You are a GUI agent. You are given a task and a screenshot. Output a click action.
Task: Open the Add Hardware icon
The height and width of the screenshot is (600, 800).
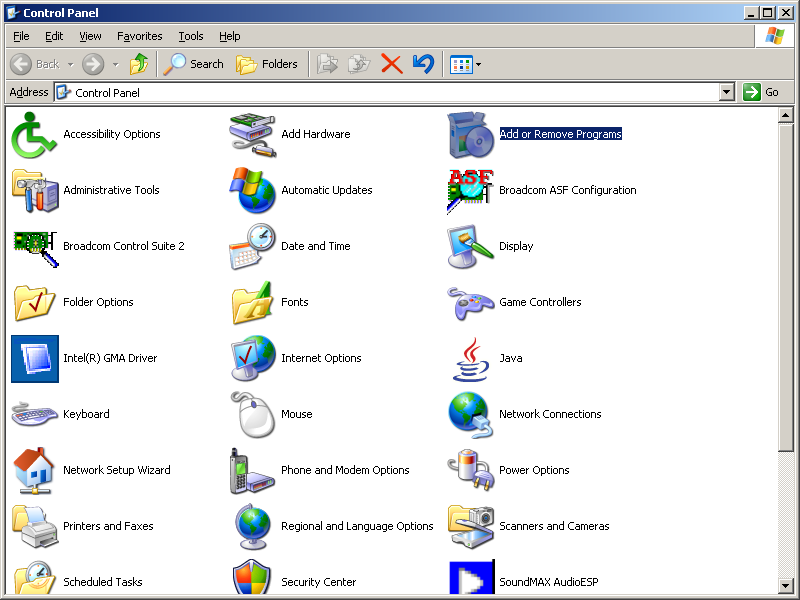[x=253, y=134]
